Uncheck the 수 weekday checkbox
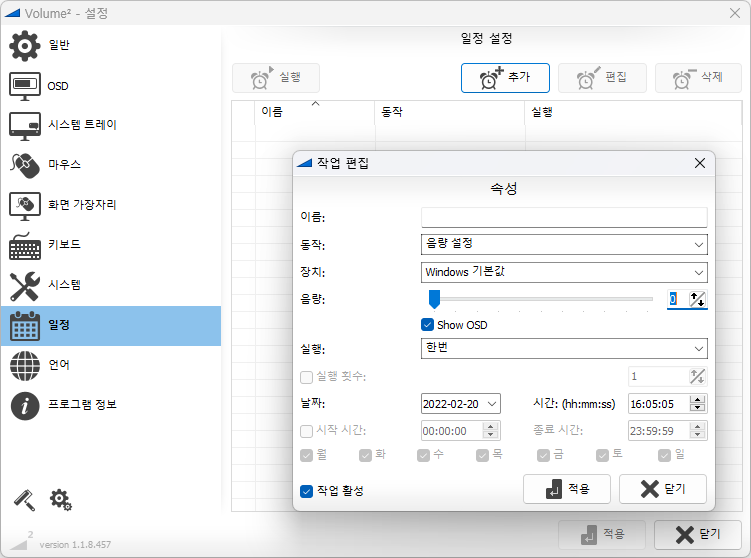 tap(423, 455)
